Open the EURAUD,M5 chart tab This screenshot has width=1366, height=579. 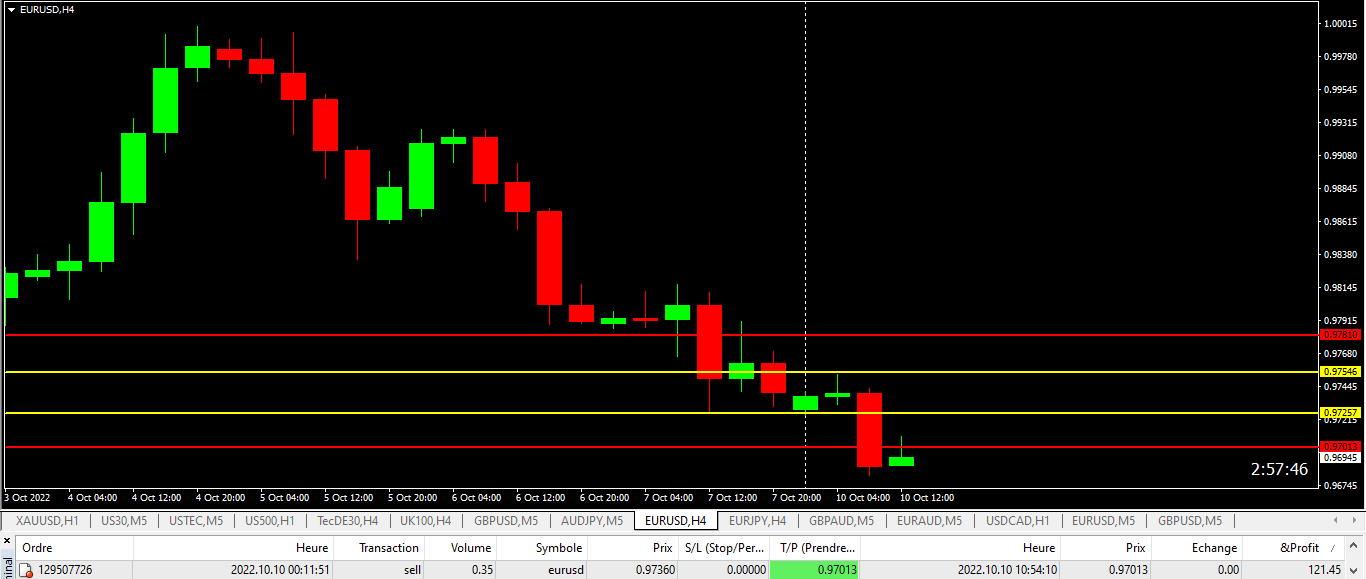point(929,521)
